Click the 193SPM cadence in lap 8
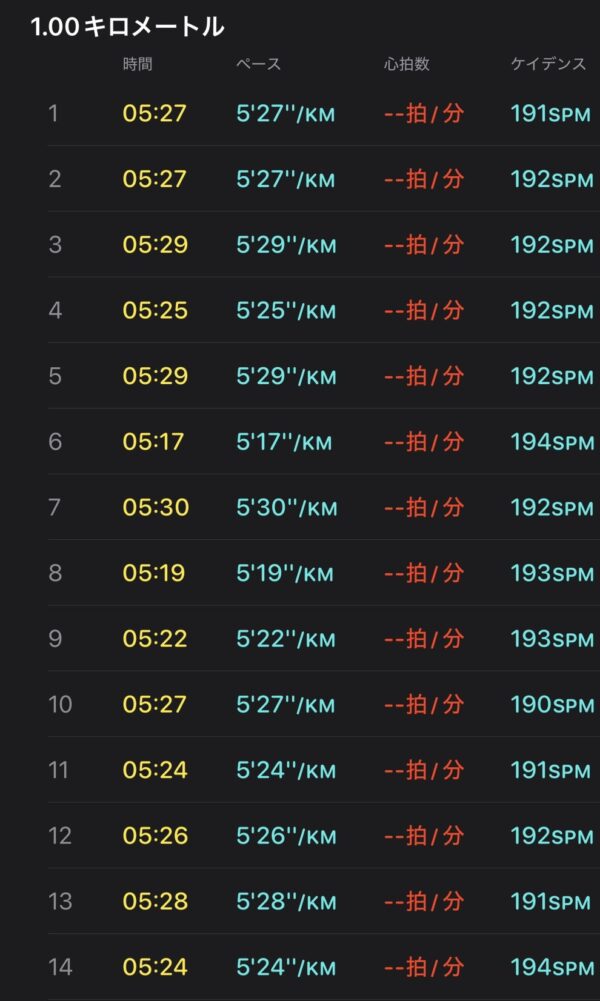Screen dimensions: 600x1001 pos(552,574)
